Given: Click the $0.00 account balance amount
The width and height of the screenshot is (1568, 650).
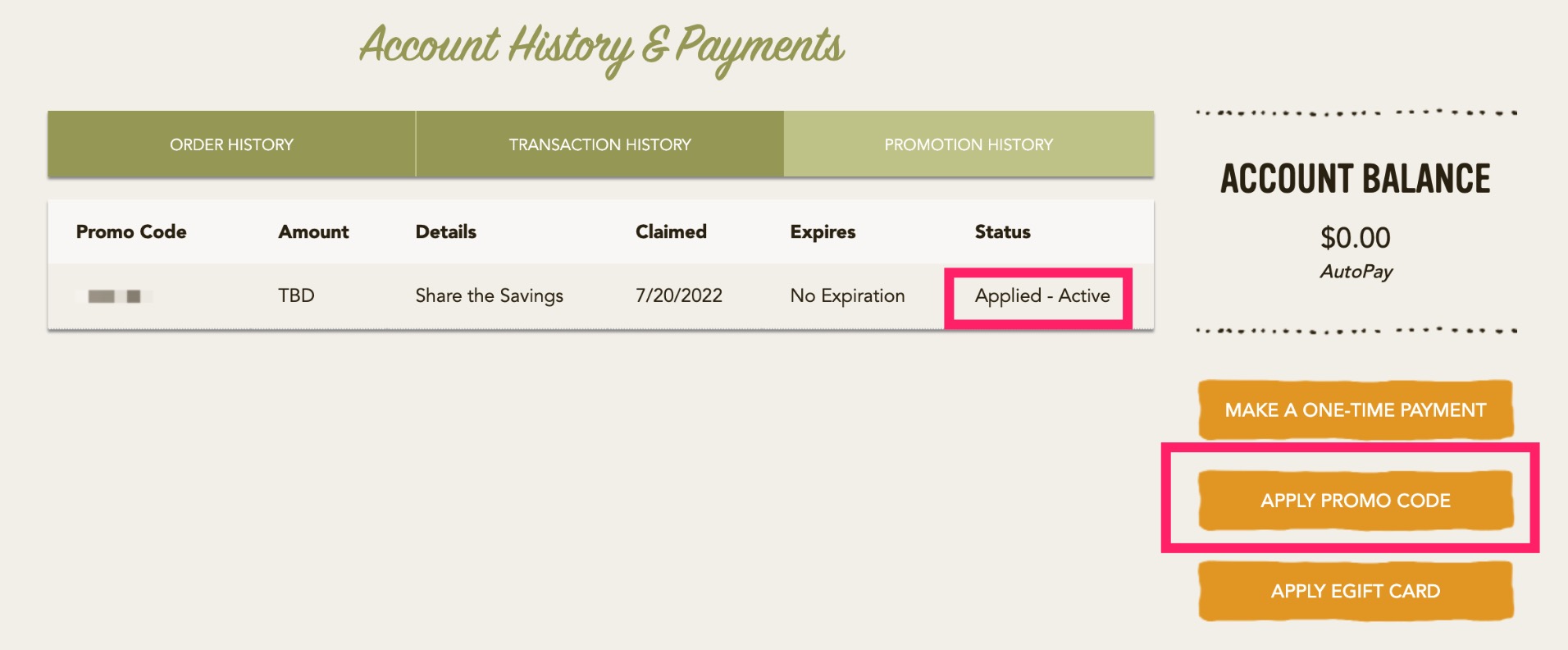Looking at the screenshot, I should pos(1355,238).
